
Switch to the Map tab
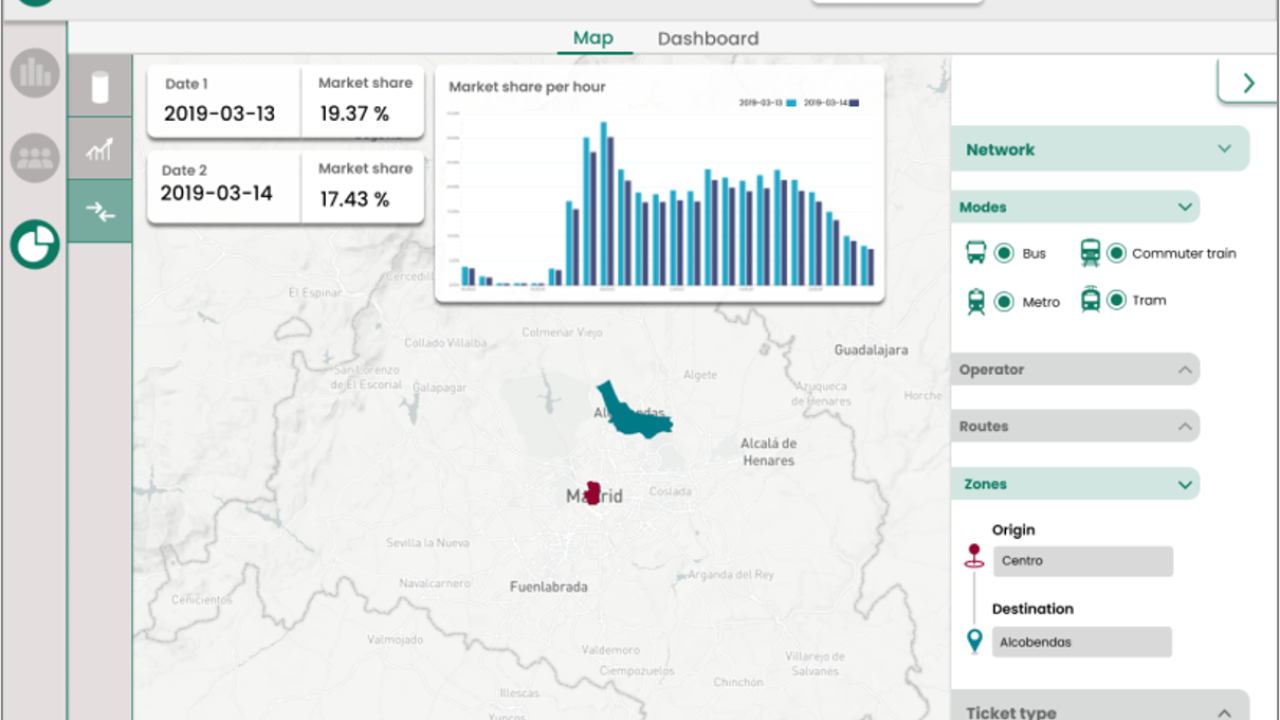[593, 38]
